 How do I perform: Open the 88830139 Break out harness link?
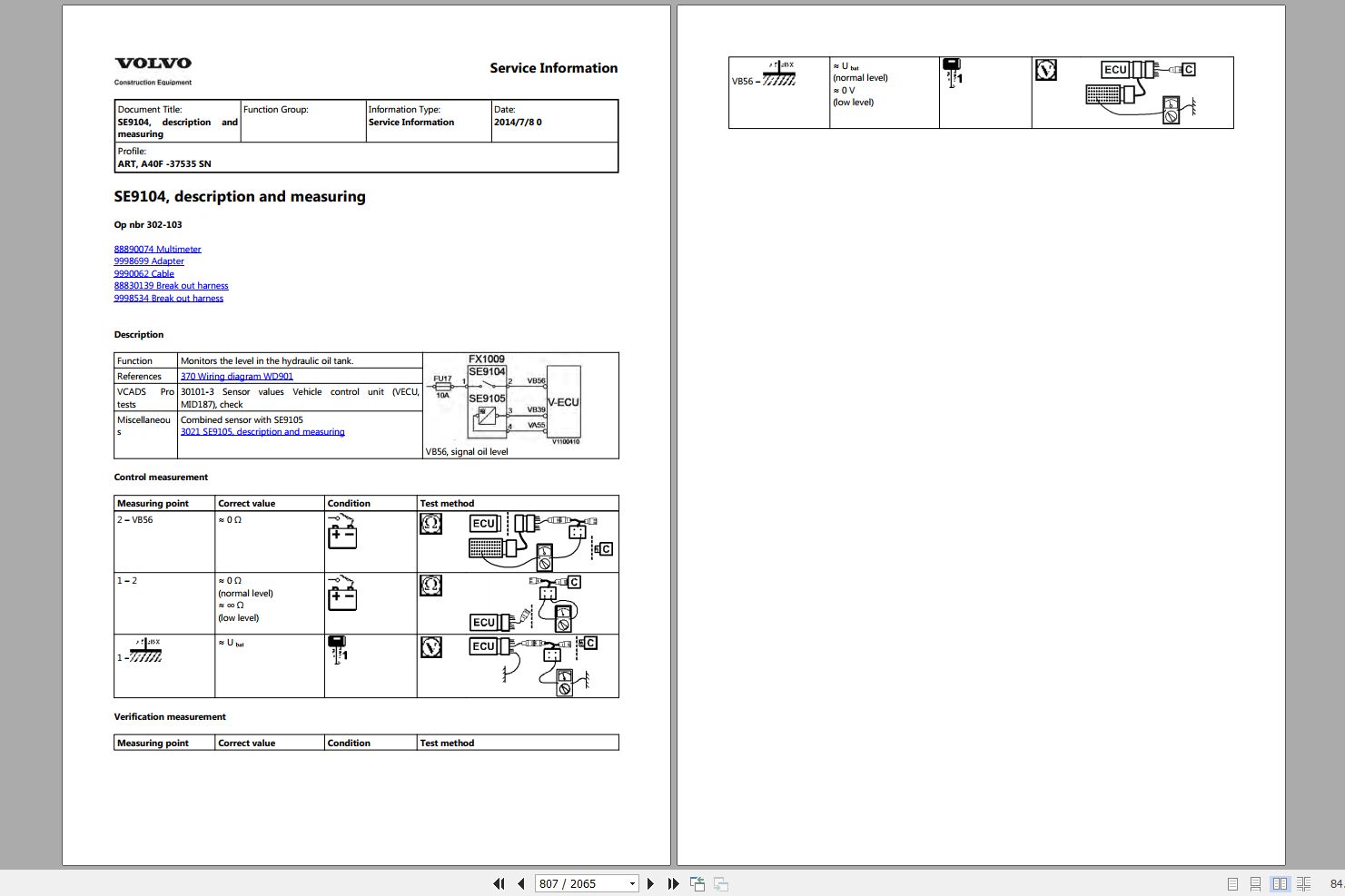click(171, 286)
